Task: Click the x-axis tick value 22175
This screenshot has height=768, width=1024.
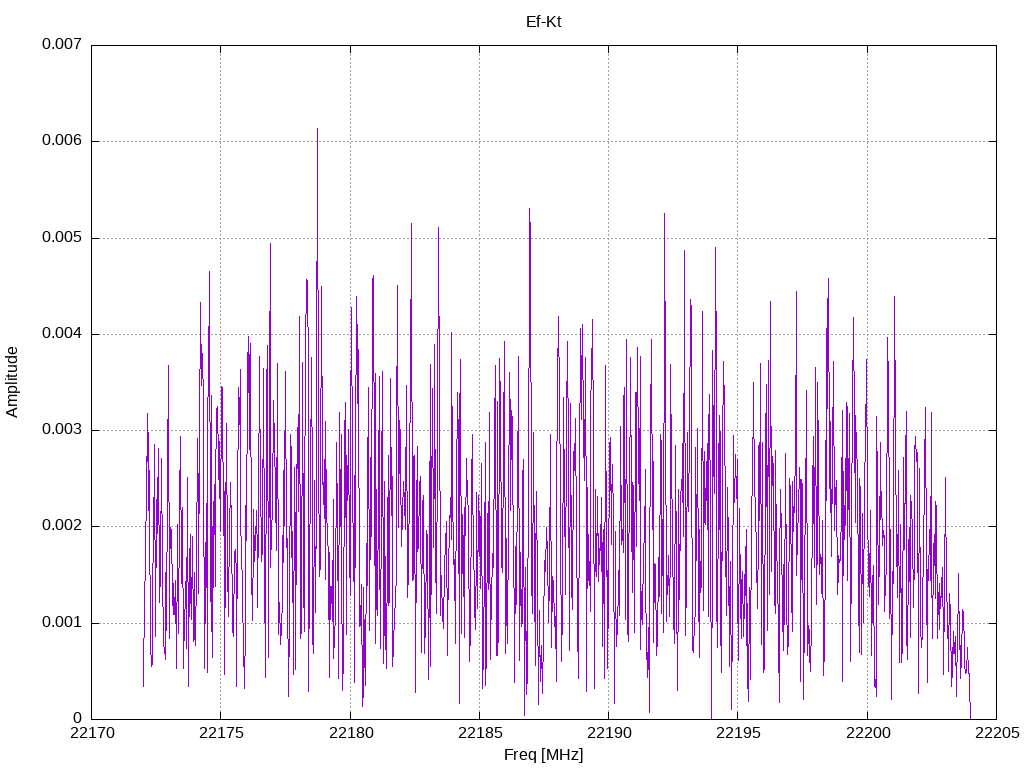Action: point(221,733)
